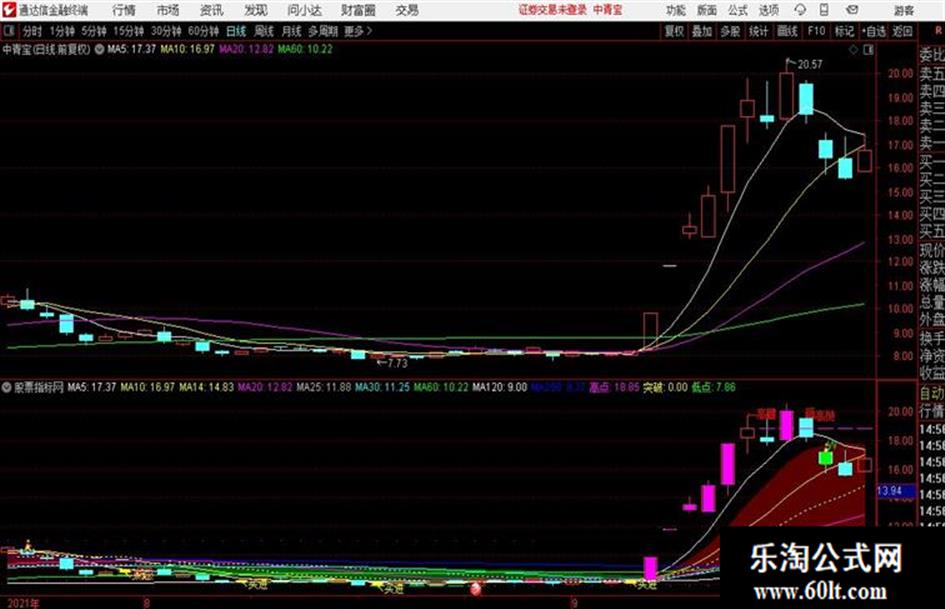The width and height of the screenshot is (945, 609).
Task: Open the 发现 menu
Action: [x=256, y=10]
